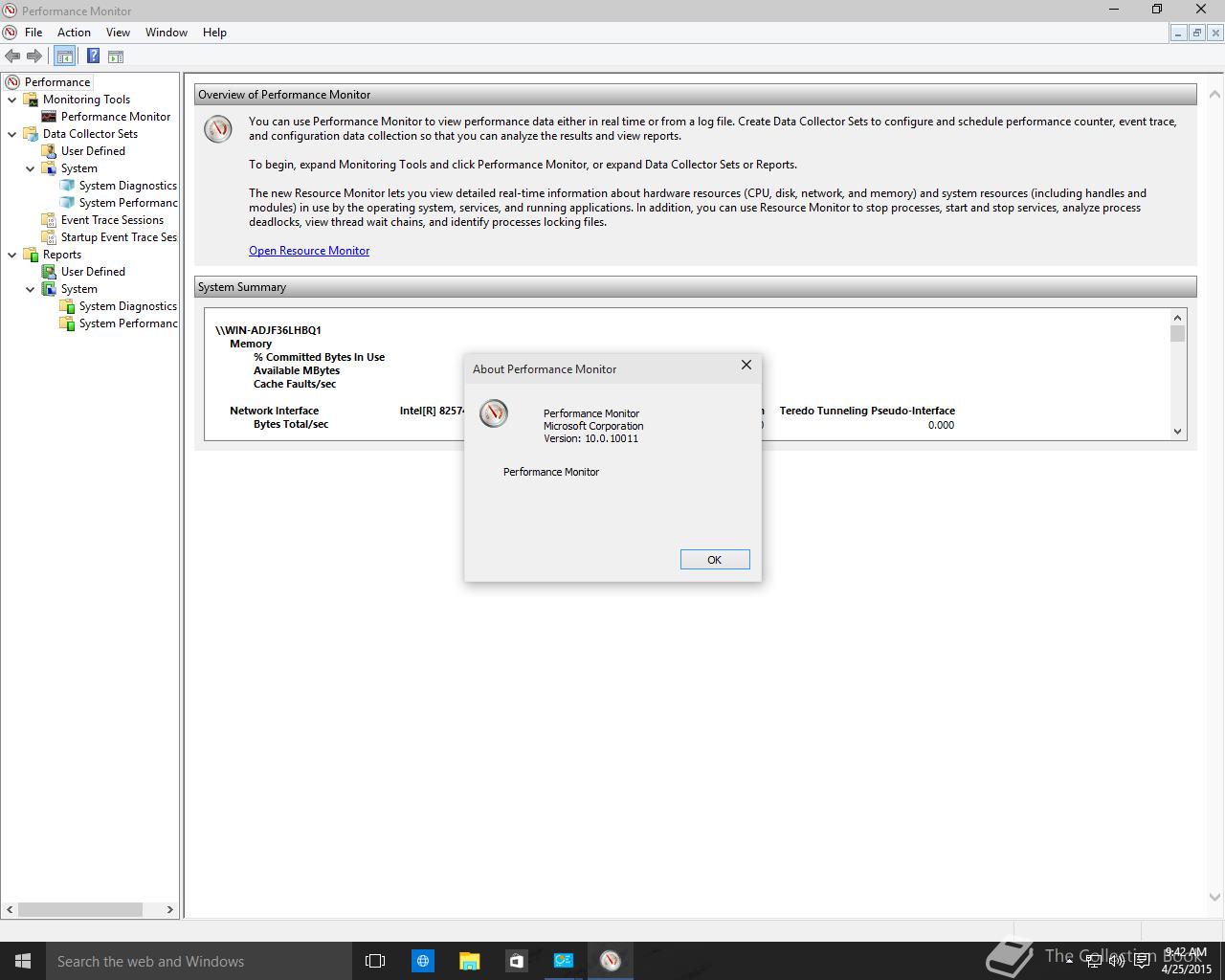Click left arrow of tree horizontal scrollbar
Screen dimensions: 1225x980
pos(11,910)
